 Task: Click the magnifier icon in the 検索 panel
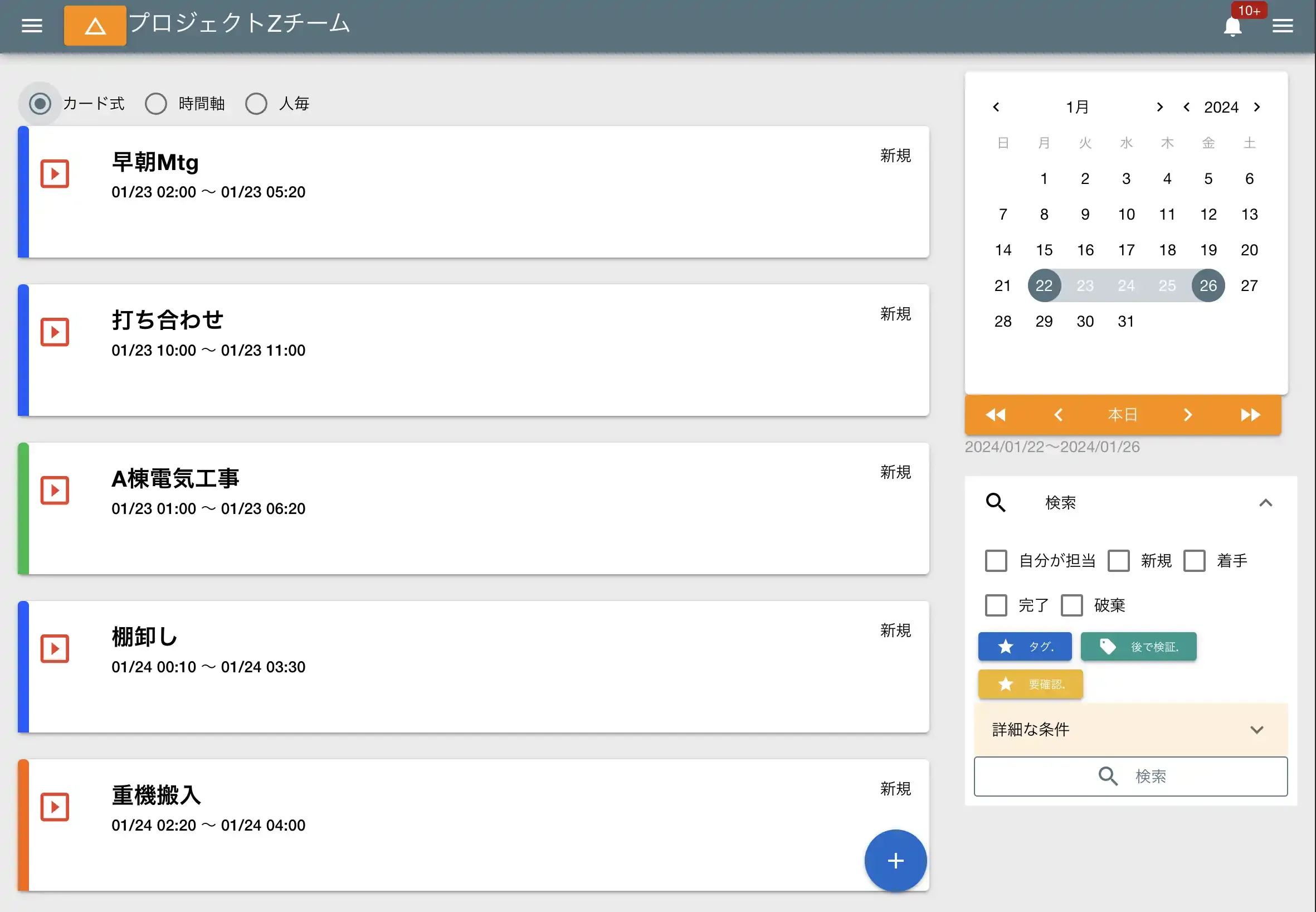996,503
